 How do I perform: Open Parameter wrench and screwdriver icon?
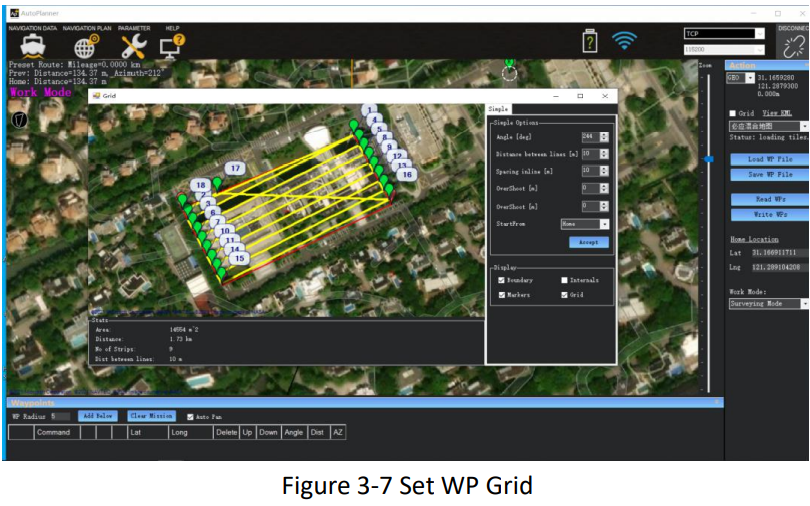pyautogui.click(x=133, y=46)
